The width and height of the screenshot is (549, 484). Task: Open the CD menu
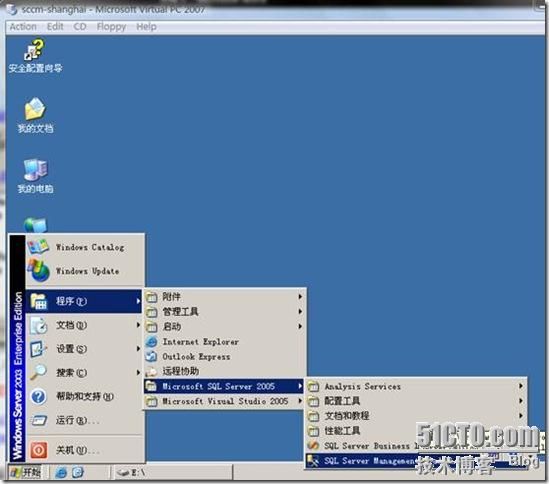click(x=80, y=27)
